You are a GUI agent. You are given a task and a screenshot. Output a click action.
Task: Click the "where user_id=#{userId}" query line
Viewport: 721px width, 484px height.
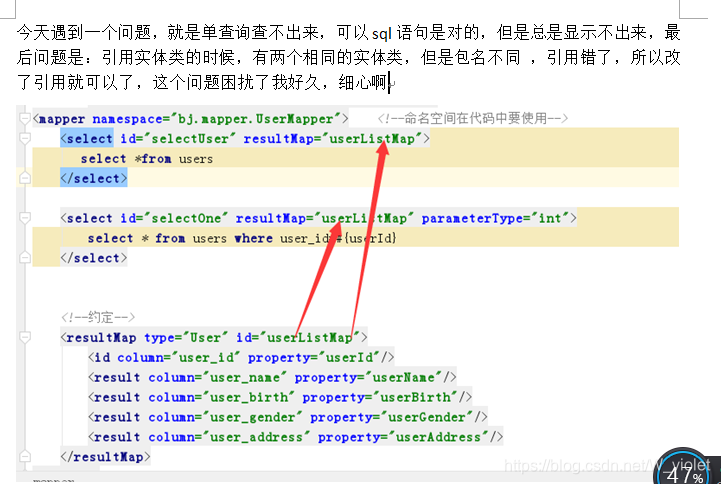pos(242,238)
